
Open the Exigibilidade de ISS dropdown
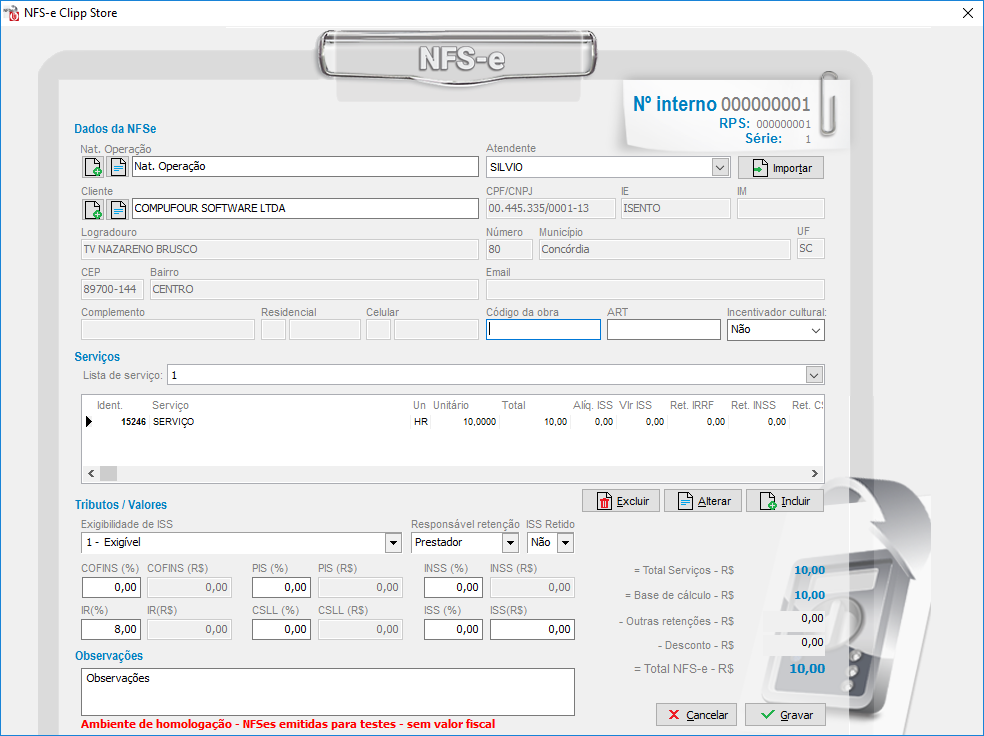393,543
